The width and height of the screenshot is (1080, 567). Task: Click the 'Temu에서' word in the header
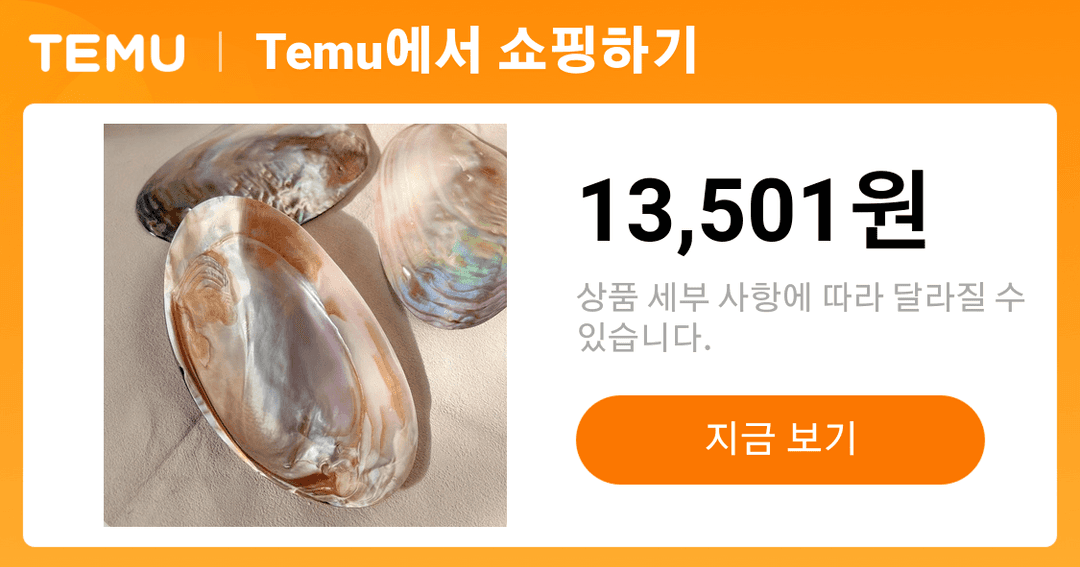tap(368, 52)
